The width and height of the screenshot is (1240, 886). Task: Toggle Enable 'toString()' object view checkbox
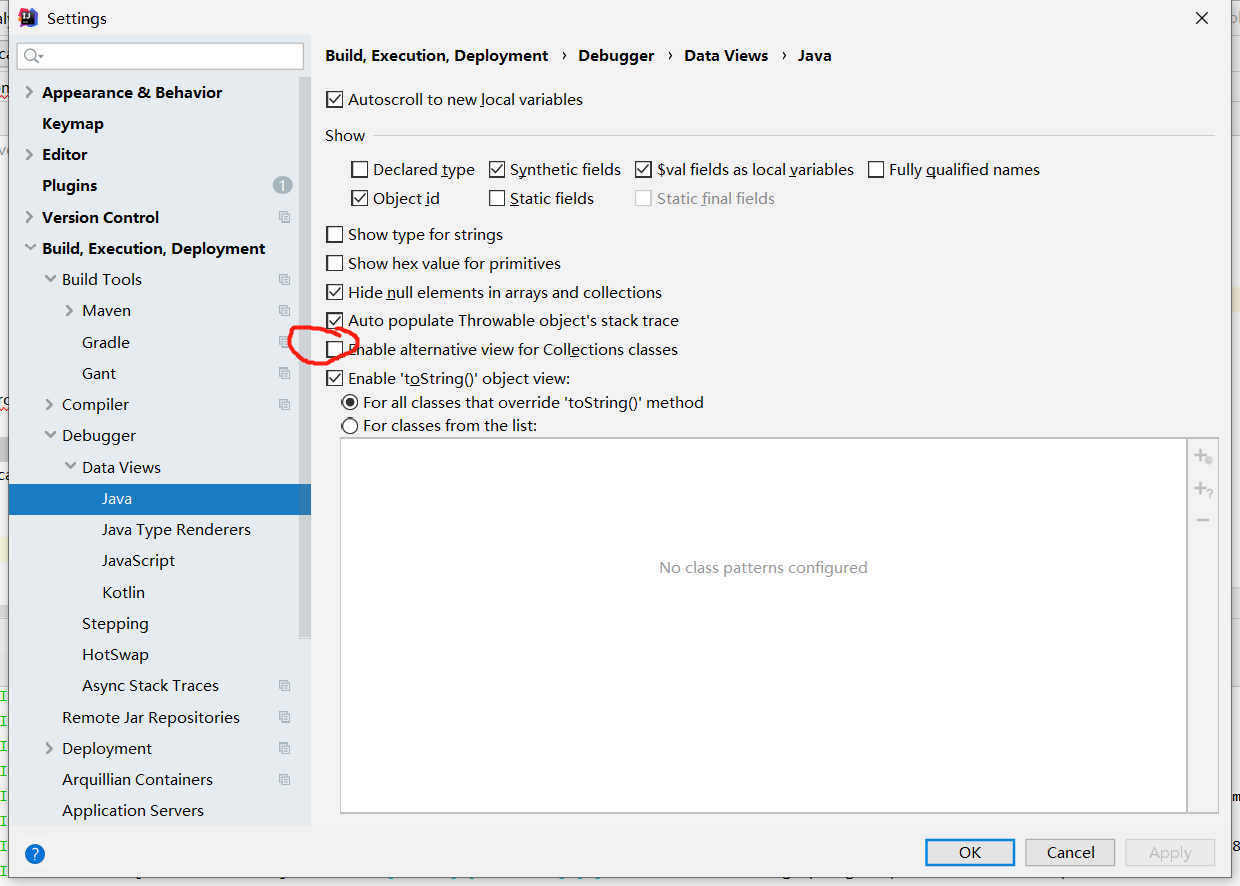pos(335,379)
